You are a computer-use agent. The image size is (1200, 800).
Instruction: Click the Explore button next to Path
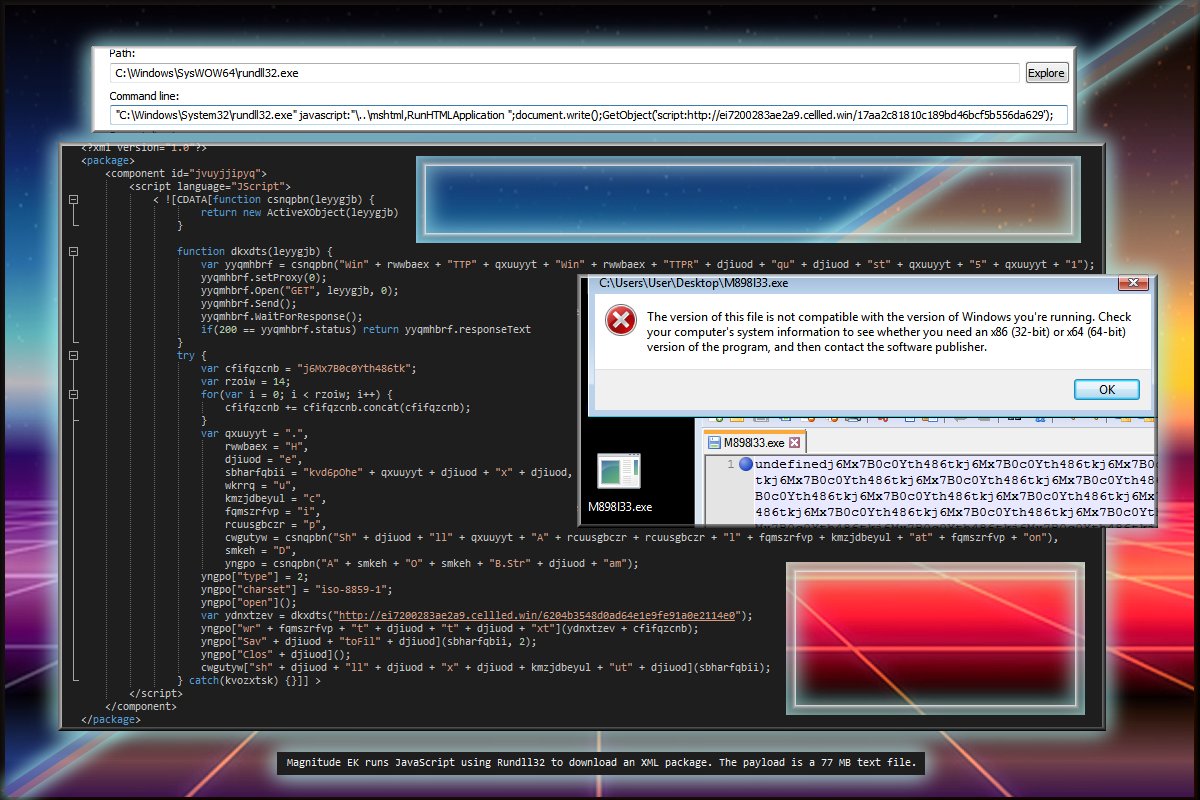(1047, 73)
